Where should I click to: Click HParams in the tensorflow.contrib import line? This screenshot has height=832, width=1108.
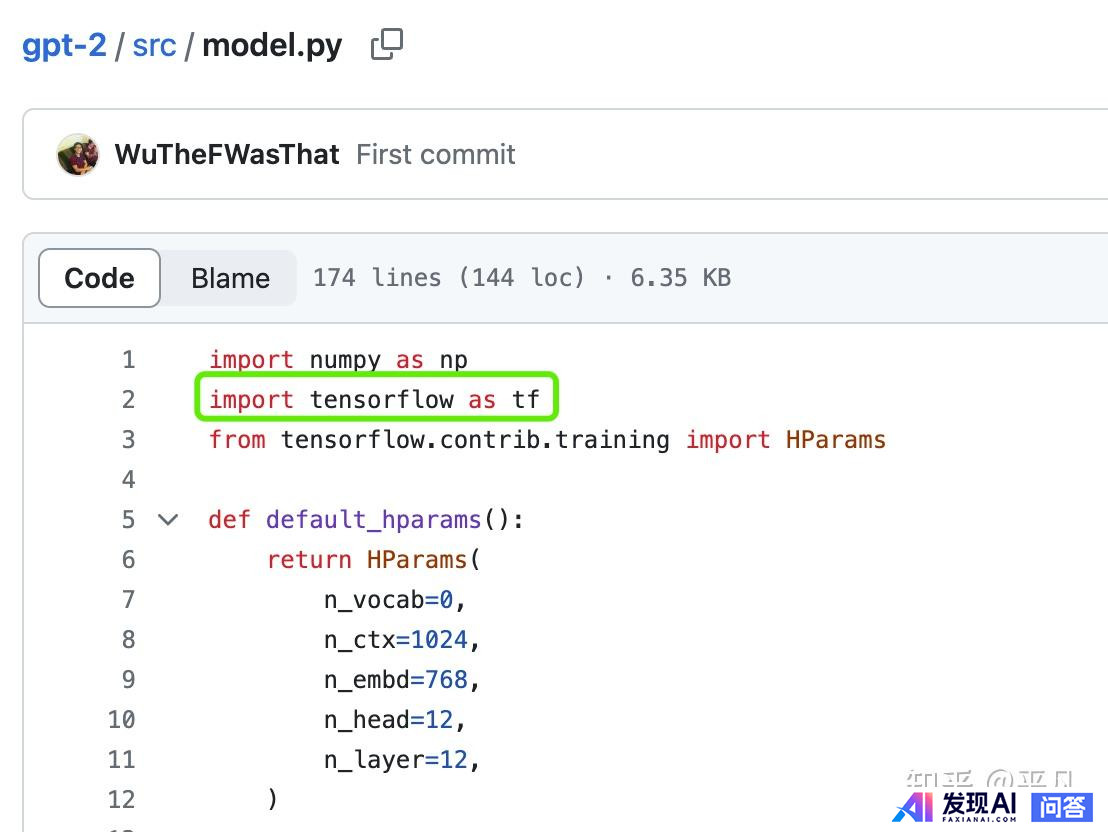835,440
